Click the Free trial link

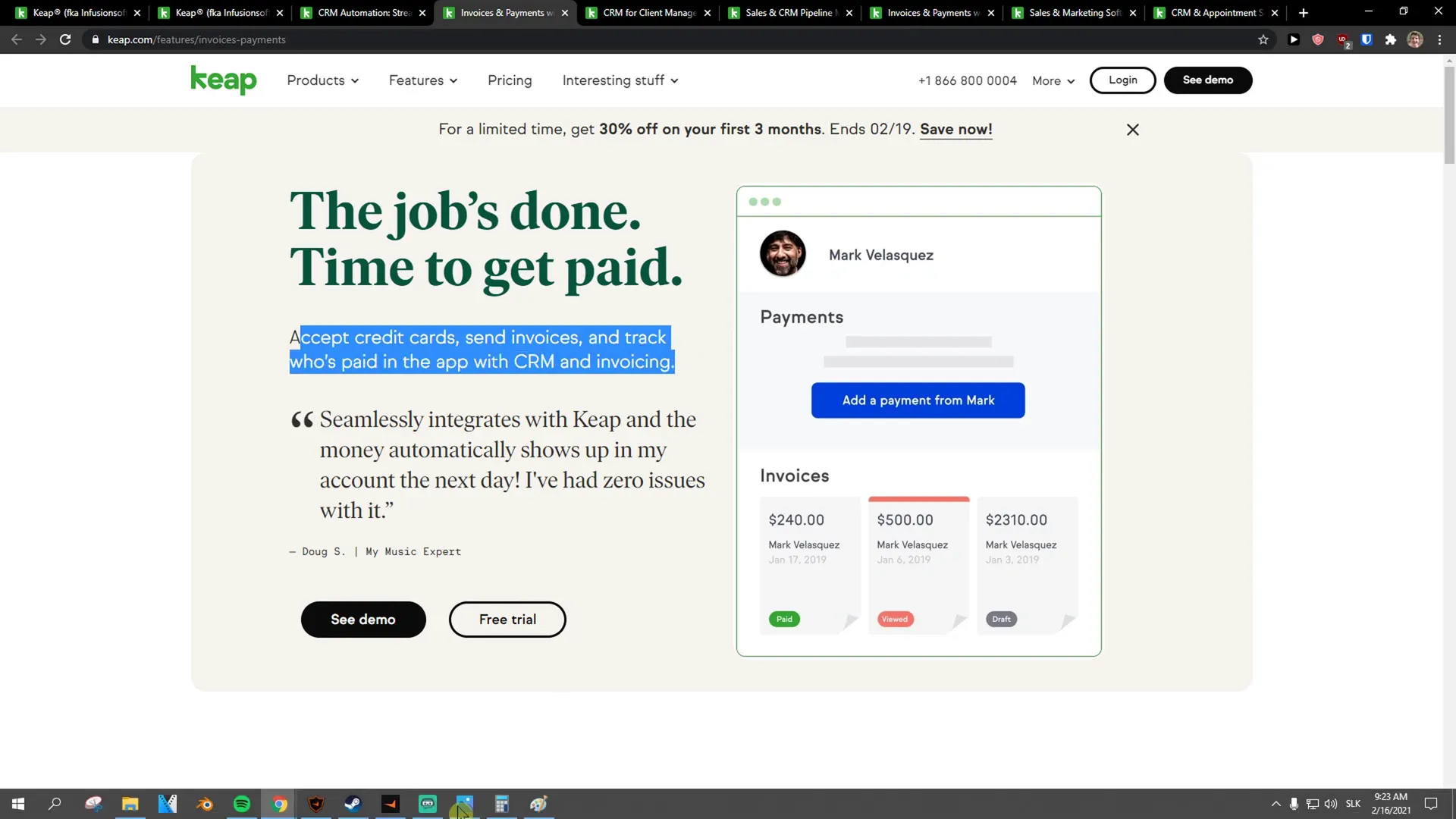coord(508,619)
